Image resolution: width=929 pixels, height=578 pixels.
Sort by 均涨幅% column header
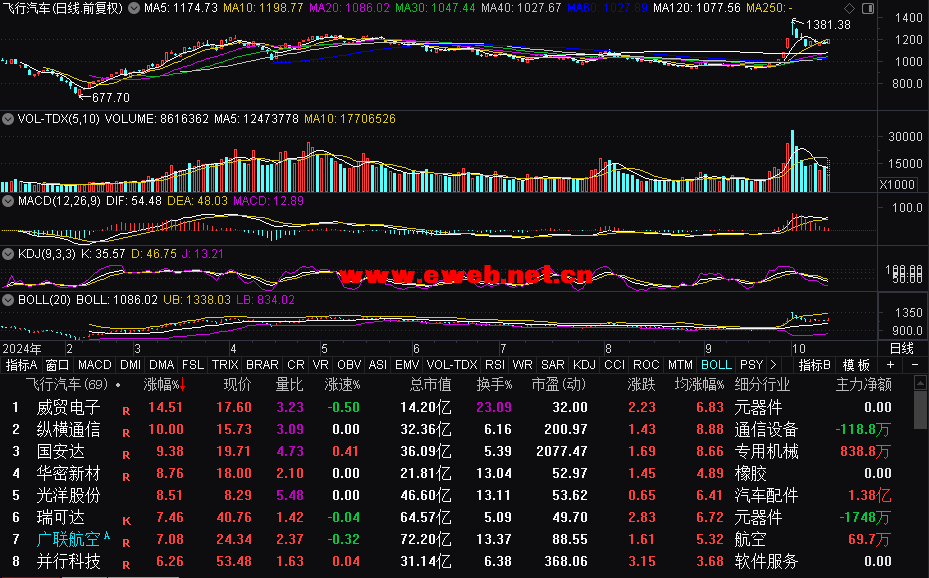[x=699, y=385]
